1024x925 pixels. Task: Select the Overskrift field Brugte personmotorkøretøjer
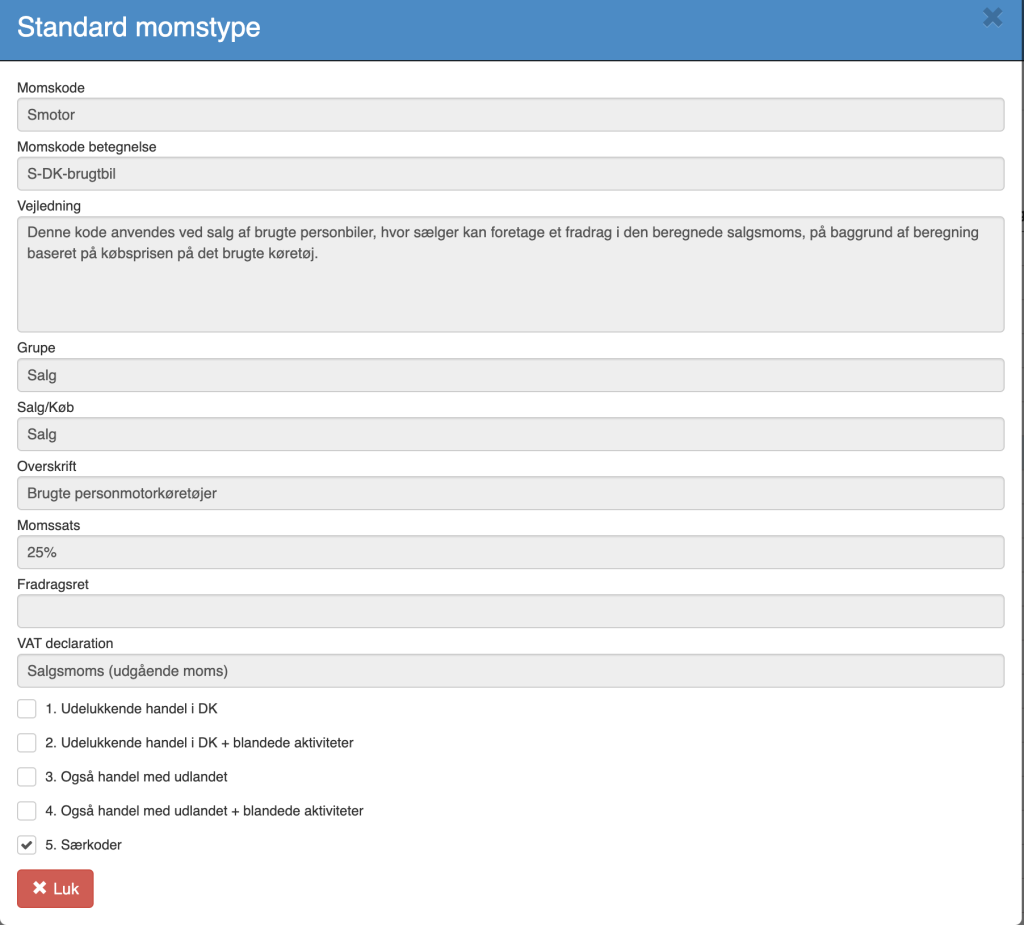tap(511, 493)
